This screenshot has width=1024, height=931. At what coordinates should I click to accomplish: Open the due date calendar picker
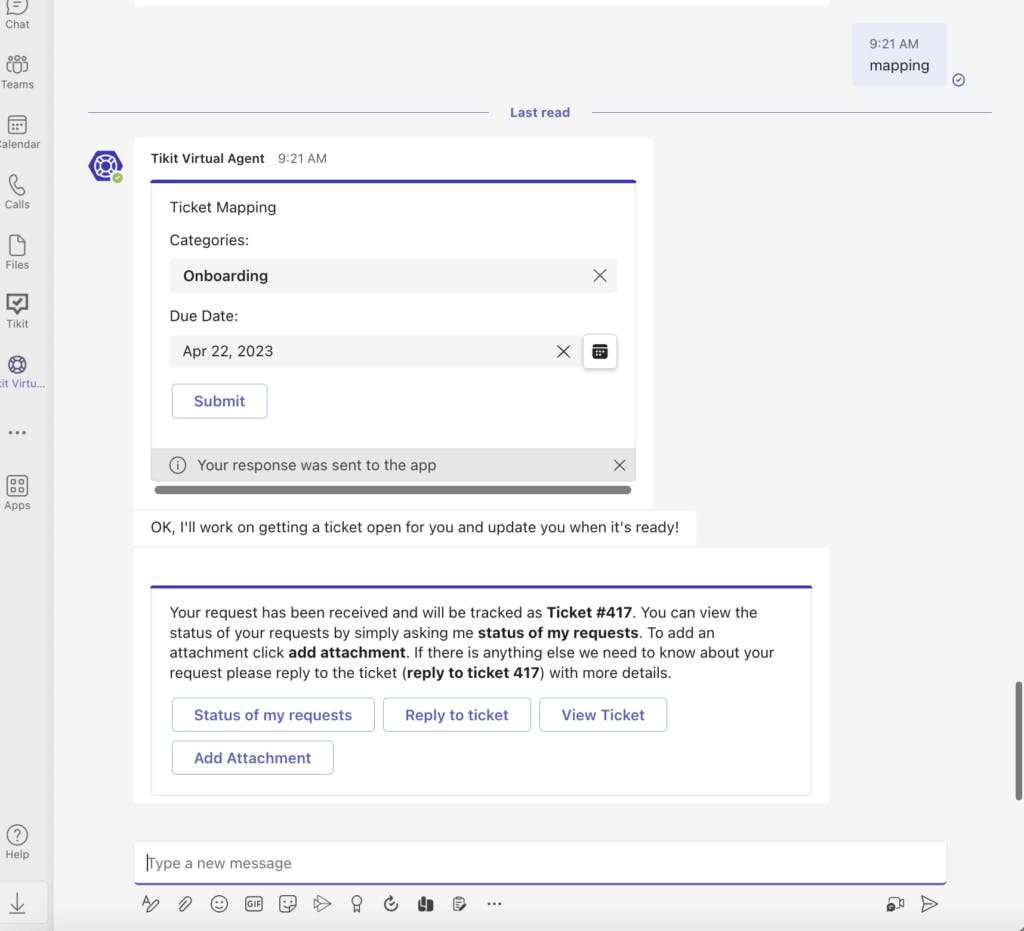[x=600, y=351]
